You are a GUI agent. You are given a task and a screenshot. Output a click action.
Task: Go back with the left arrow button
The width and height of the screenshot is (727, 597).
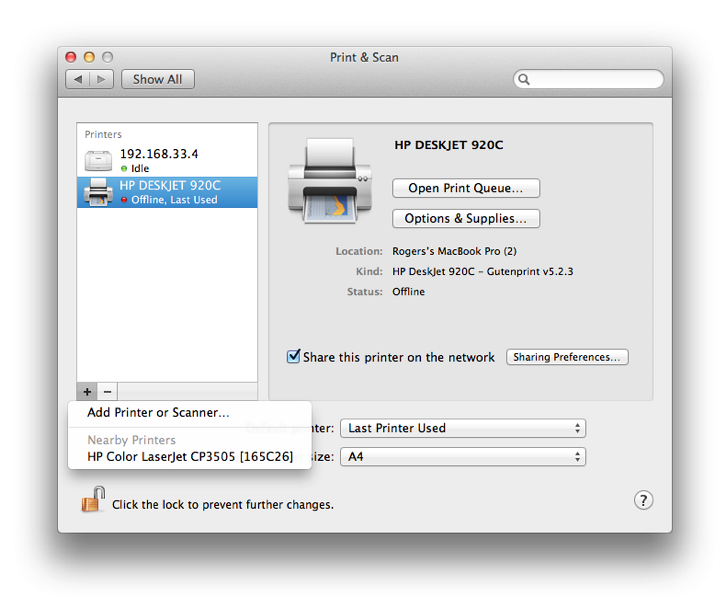coord(78,79)
